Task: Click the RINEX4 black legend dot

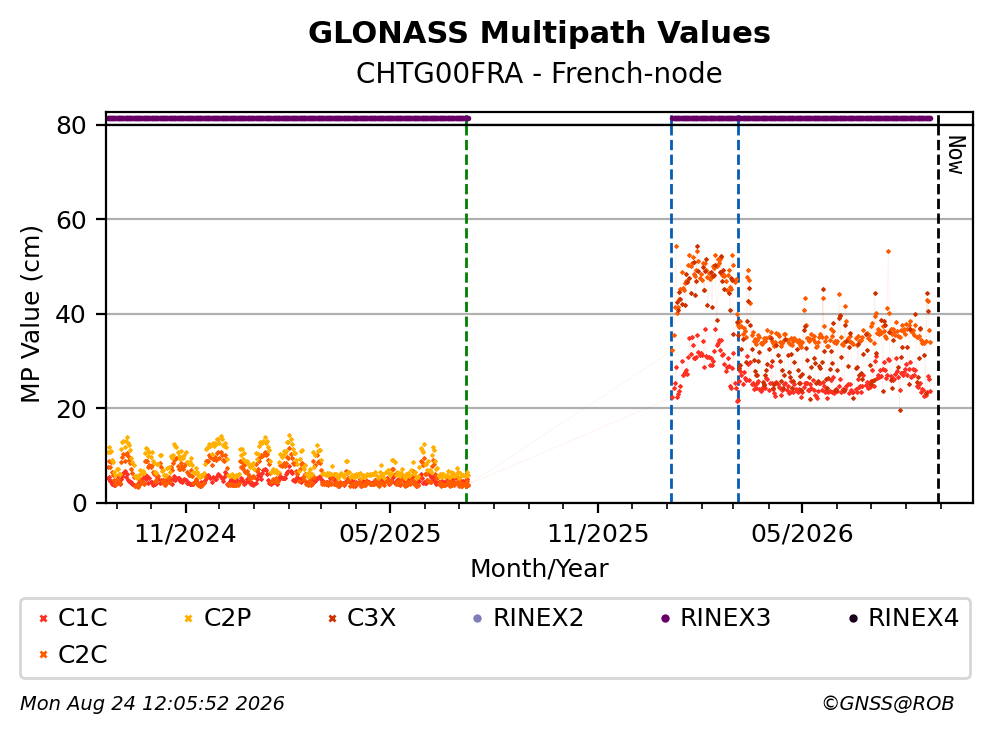Action: [853, 618]
